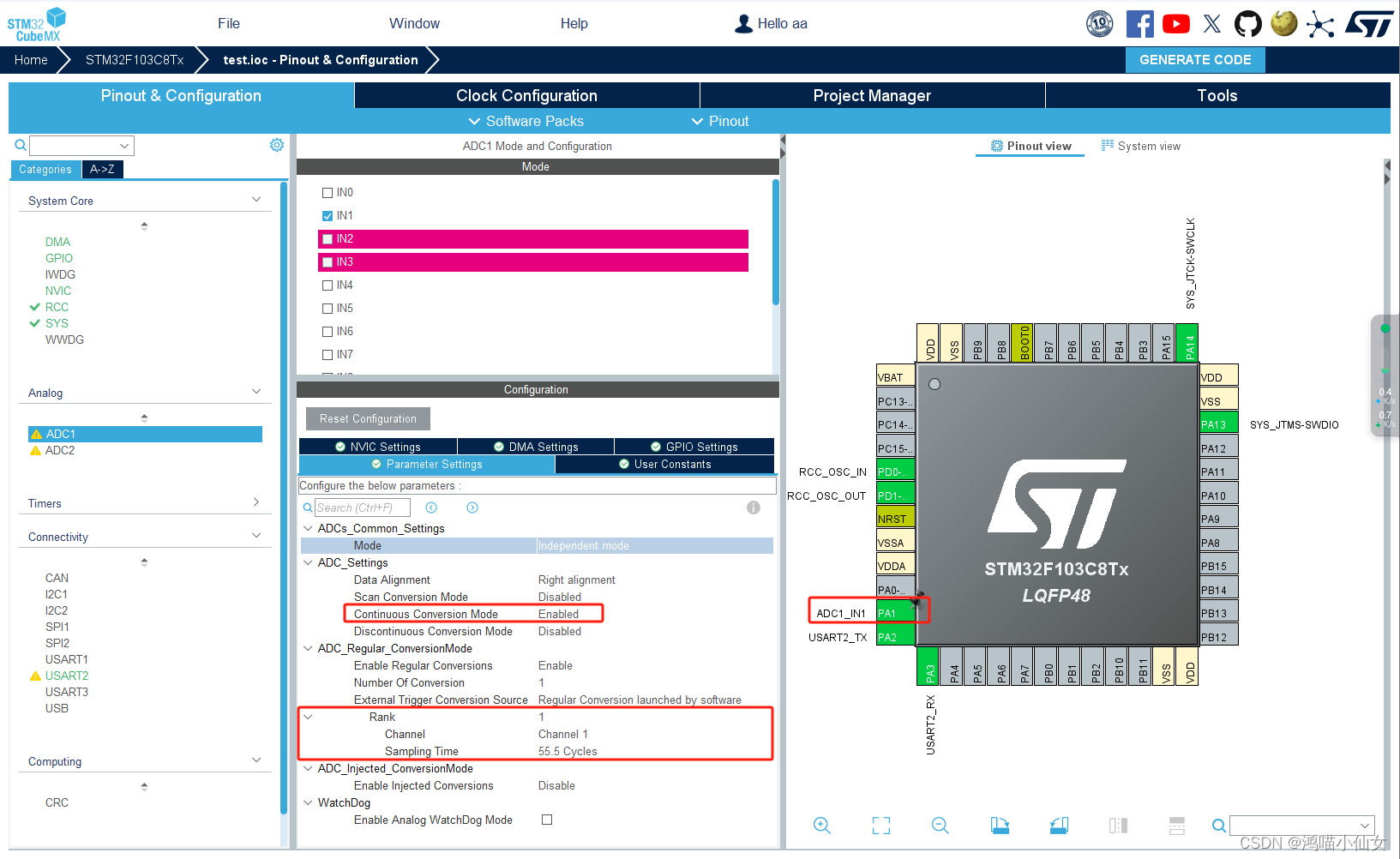
Task: Zoom out of the pinout view
Action: pos(940,826)
